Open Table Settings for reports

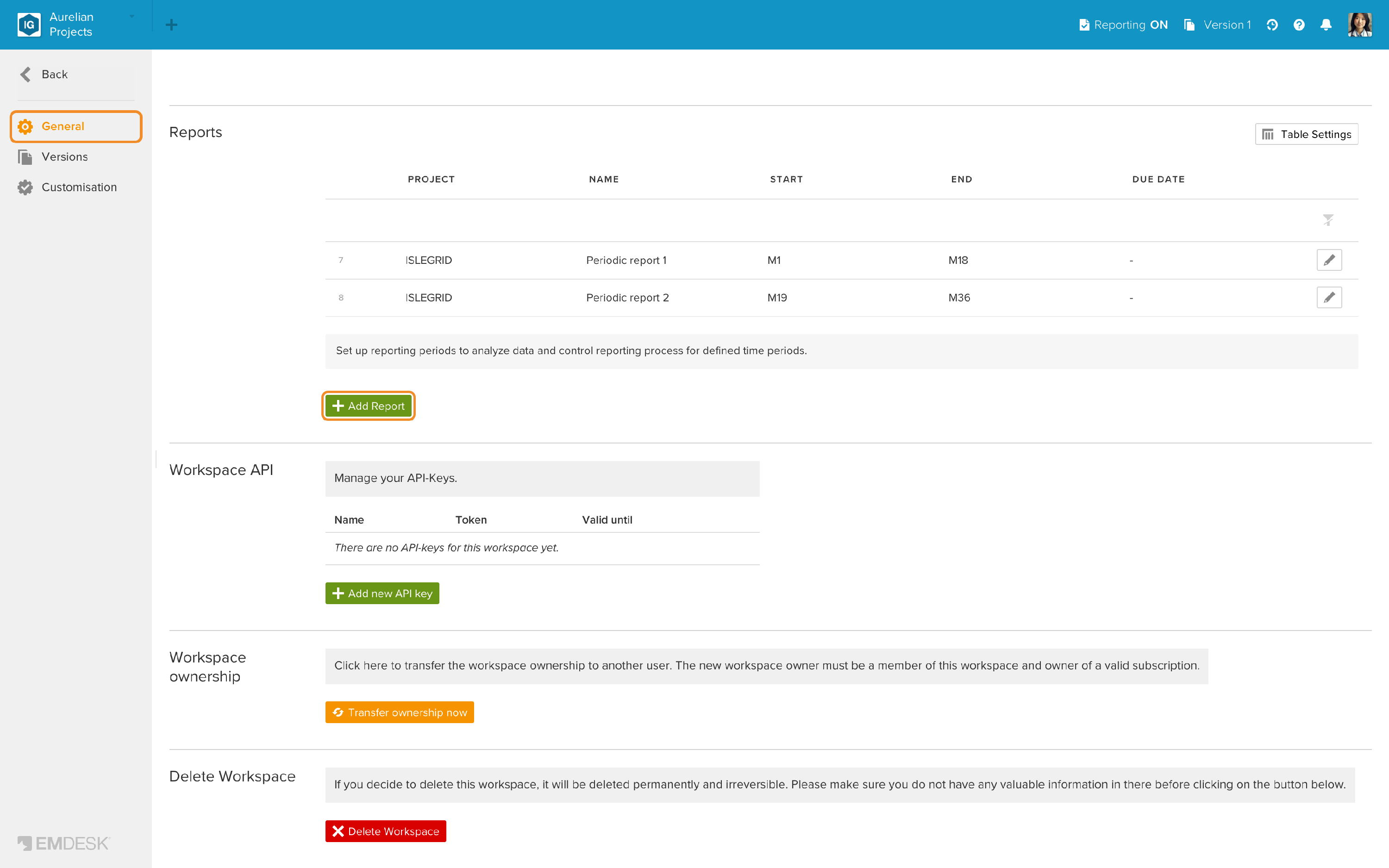click(1306, 134)
